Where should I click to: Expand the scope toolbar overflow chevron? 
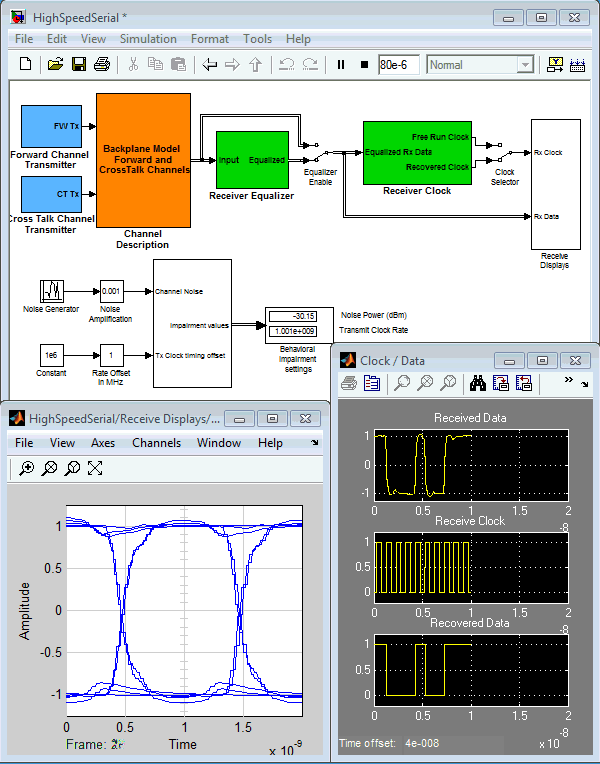(x=569, y=381)
